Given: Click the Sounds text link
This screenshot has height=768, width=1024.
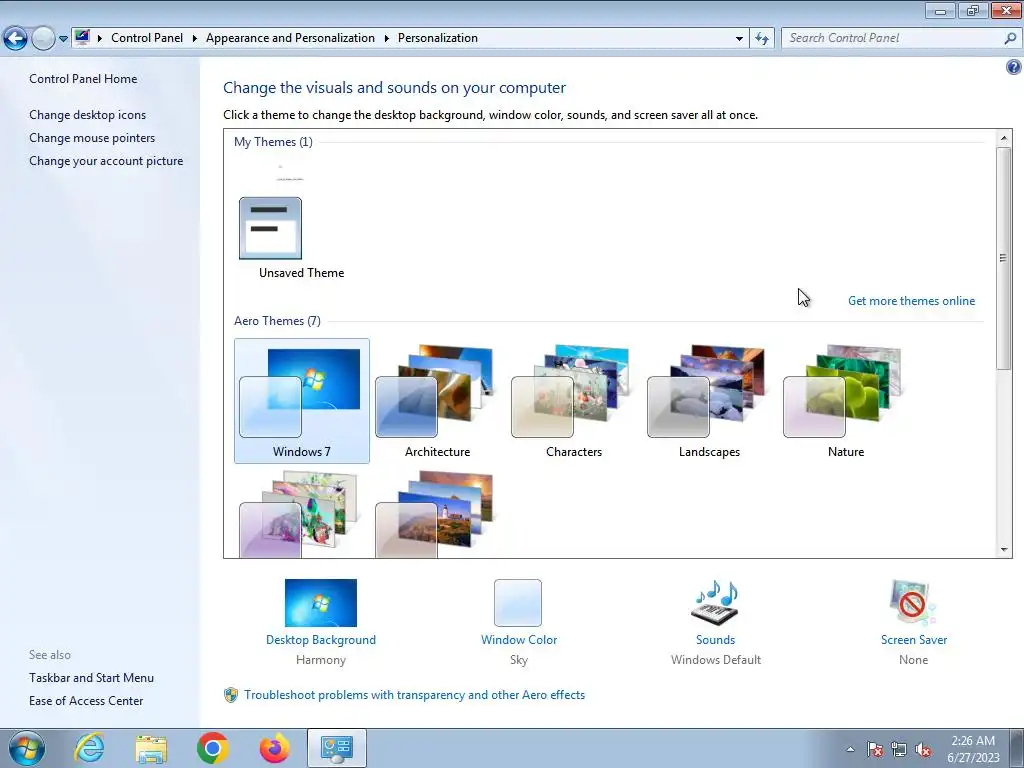Looking at the screenshot, I should [715, 640].
